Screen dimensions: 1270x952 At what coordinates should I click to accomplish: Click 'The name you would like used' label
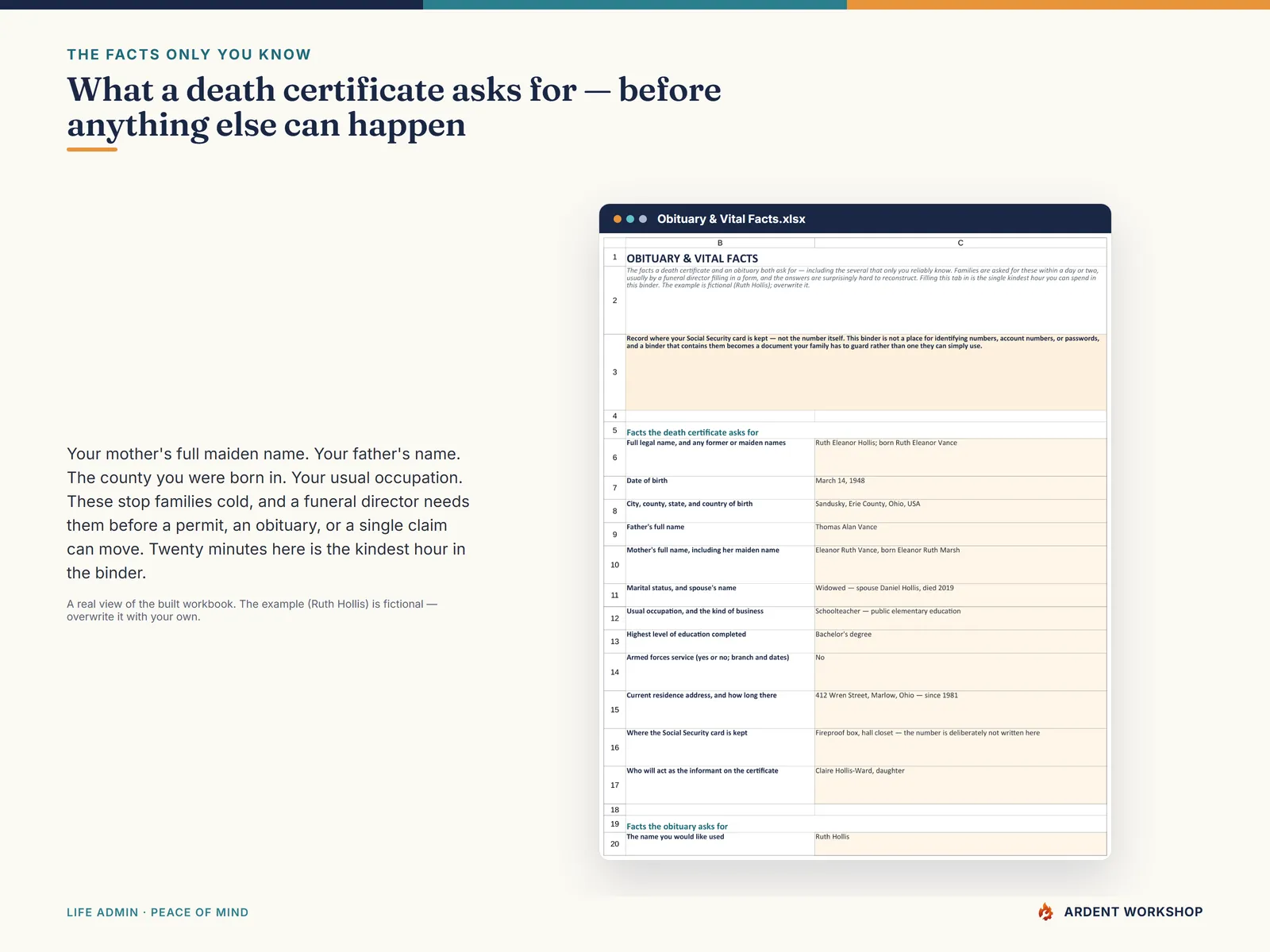(x=720, y=843)
